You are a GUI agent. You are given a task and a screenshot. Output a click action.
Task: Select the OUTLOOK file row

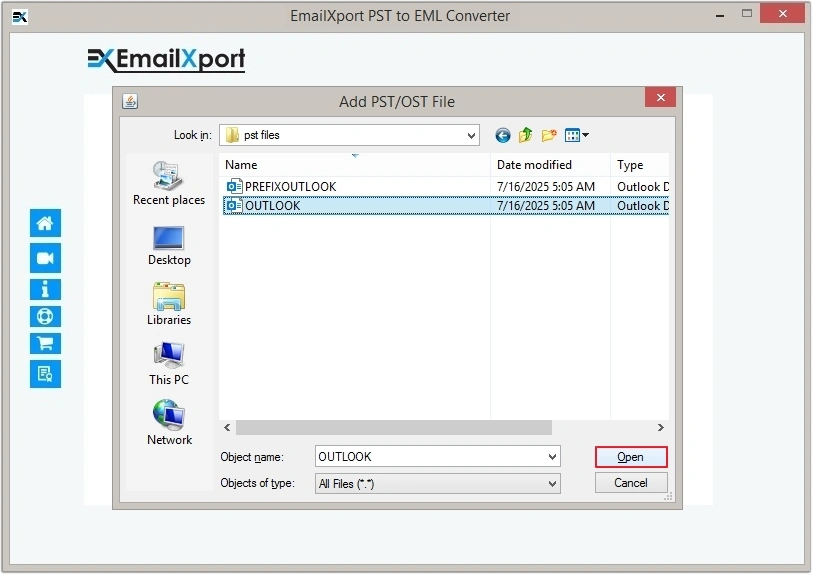[446, 206]
